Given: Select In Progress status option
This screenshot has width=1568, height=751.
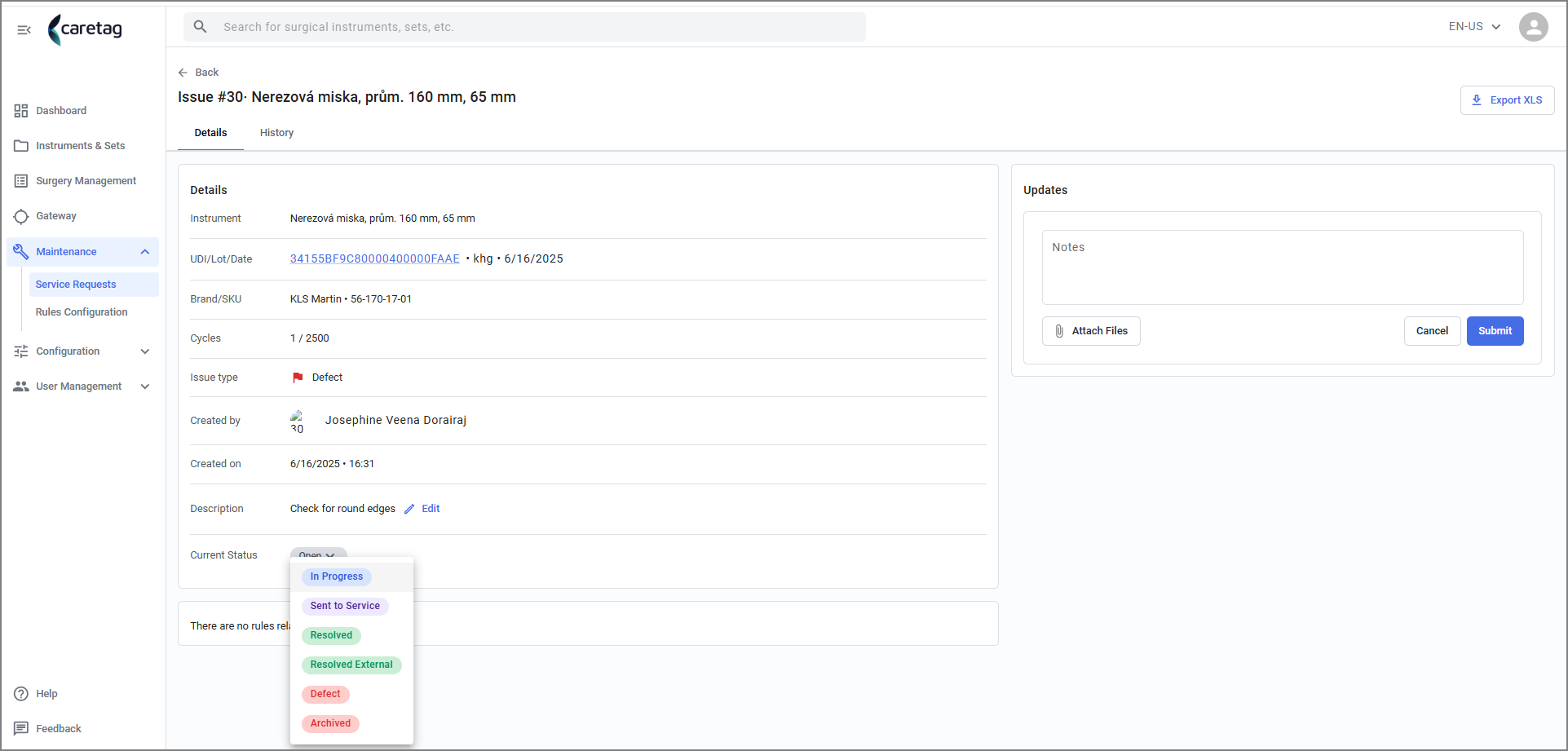Looking at the screenshot, I should tap(337, 577).
